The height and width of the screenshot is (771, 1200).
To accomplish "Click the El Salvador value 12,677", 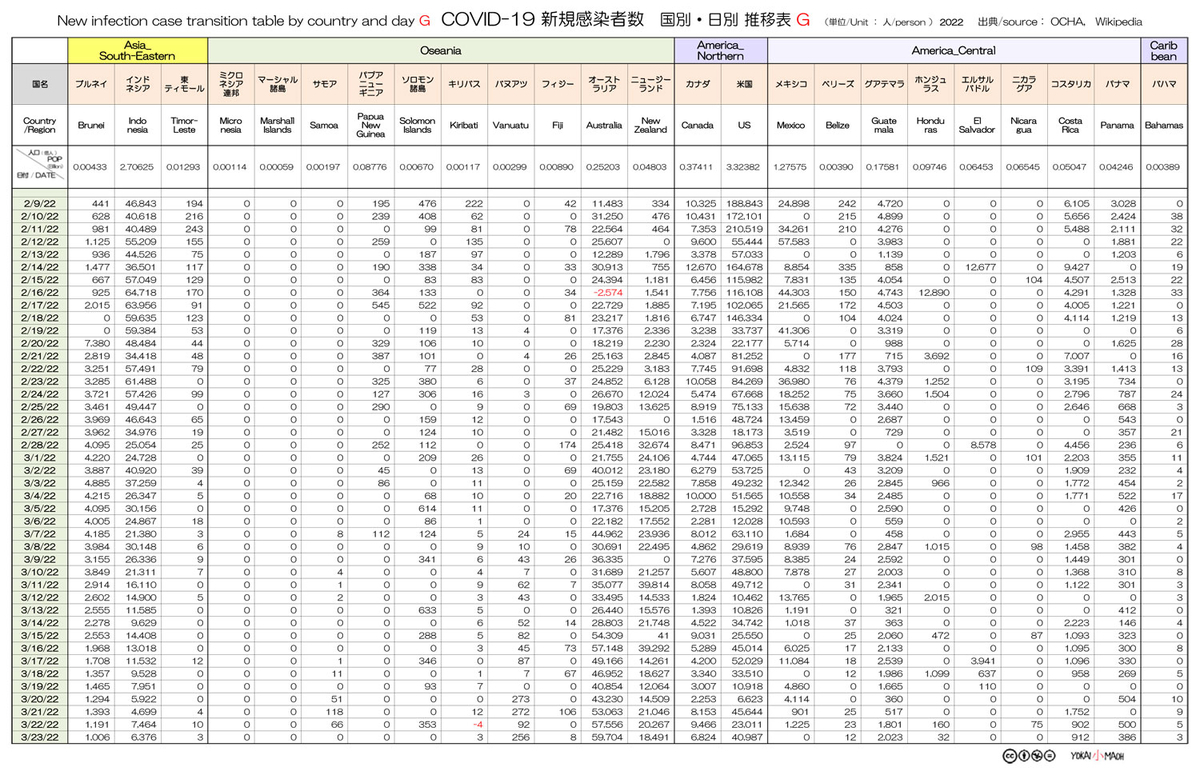I will coord(981,267).
